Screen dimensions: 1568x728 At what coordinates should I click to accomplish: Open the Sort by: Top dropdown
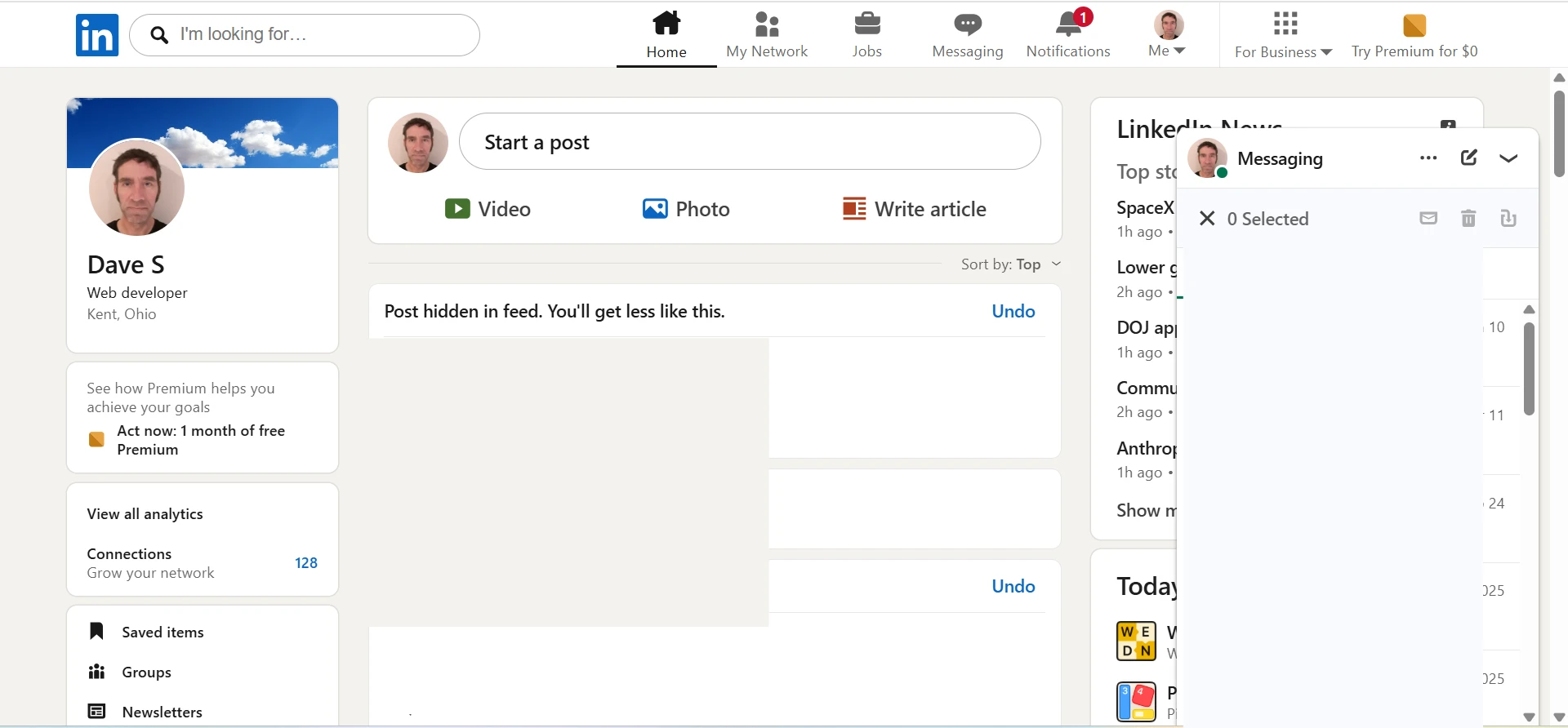point(1011,264)
